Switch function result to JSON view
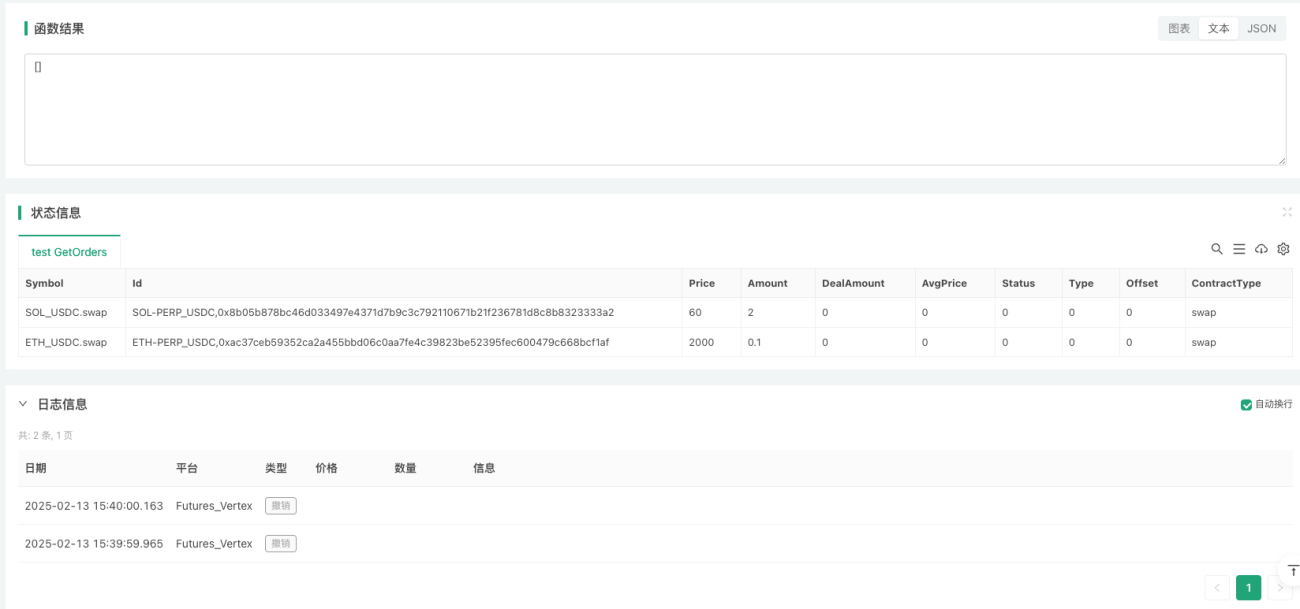1300x609 pixels. [x=1262, y=29]
